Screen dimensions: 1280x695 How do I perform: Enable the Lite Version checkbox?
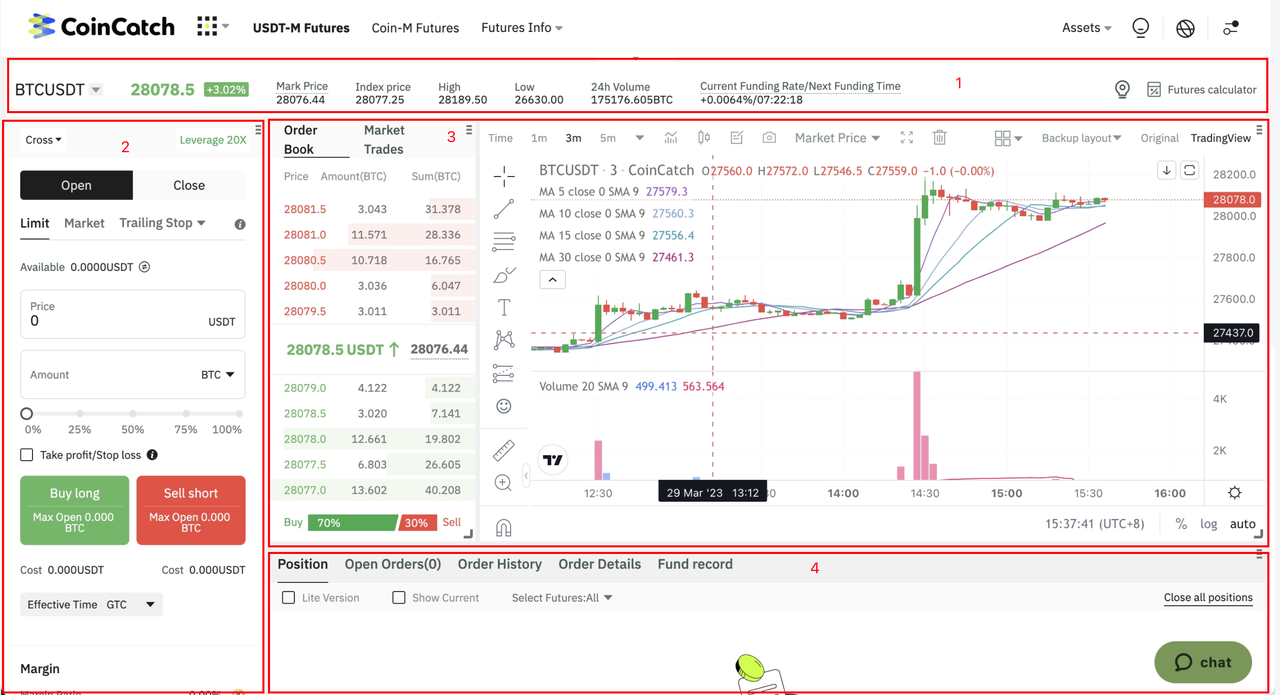pos(289,598)
